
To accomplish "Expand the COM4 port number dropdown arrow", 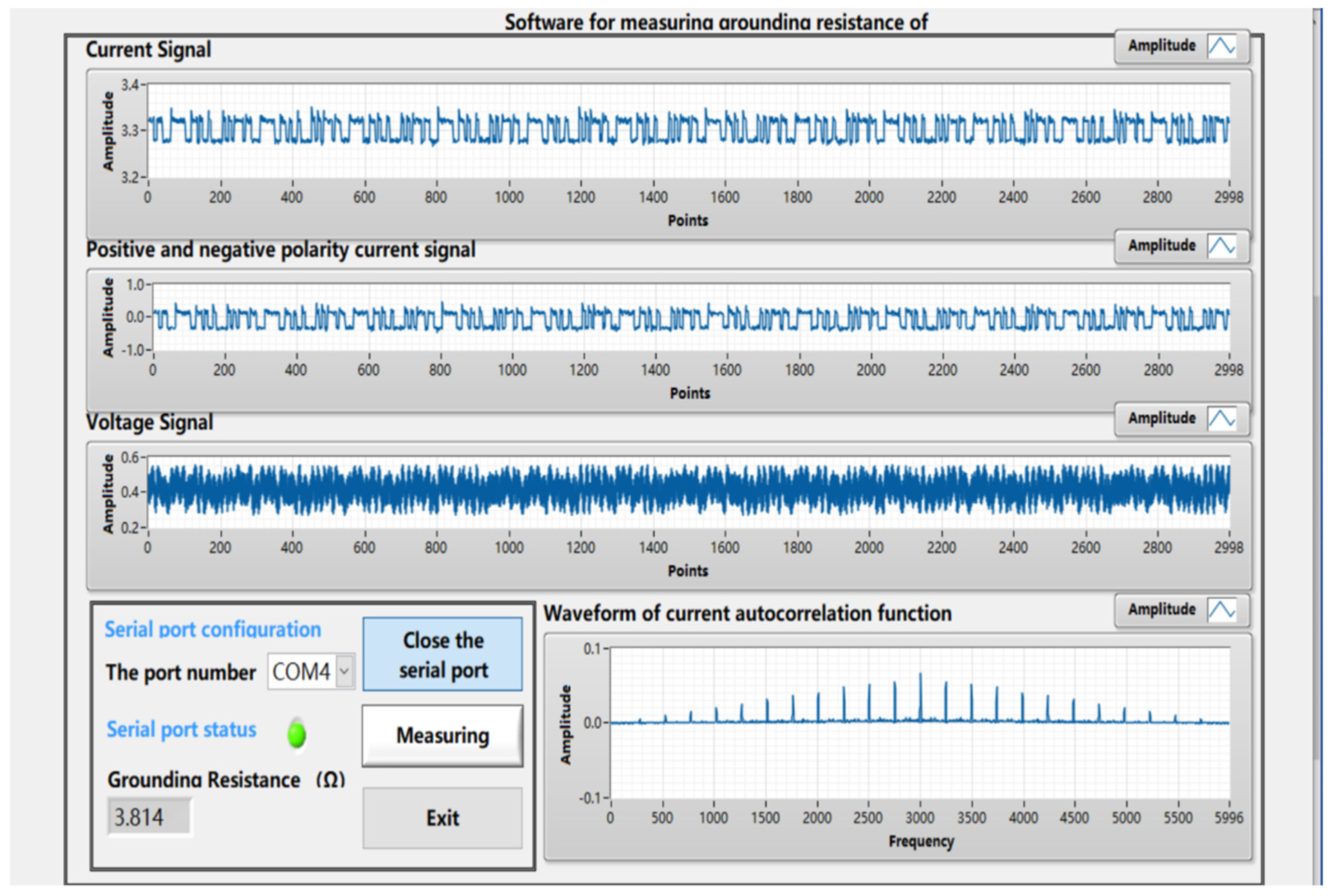I will 344,671.
